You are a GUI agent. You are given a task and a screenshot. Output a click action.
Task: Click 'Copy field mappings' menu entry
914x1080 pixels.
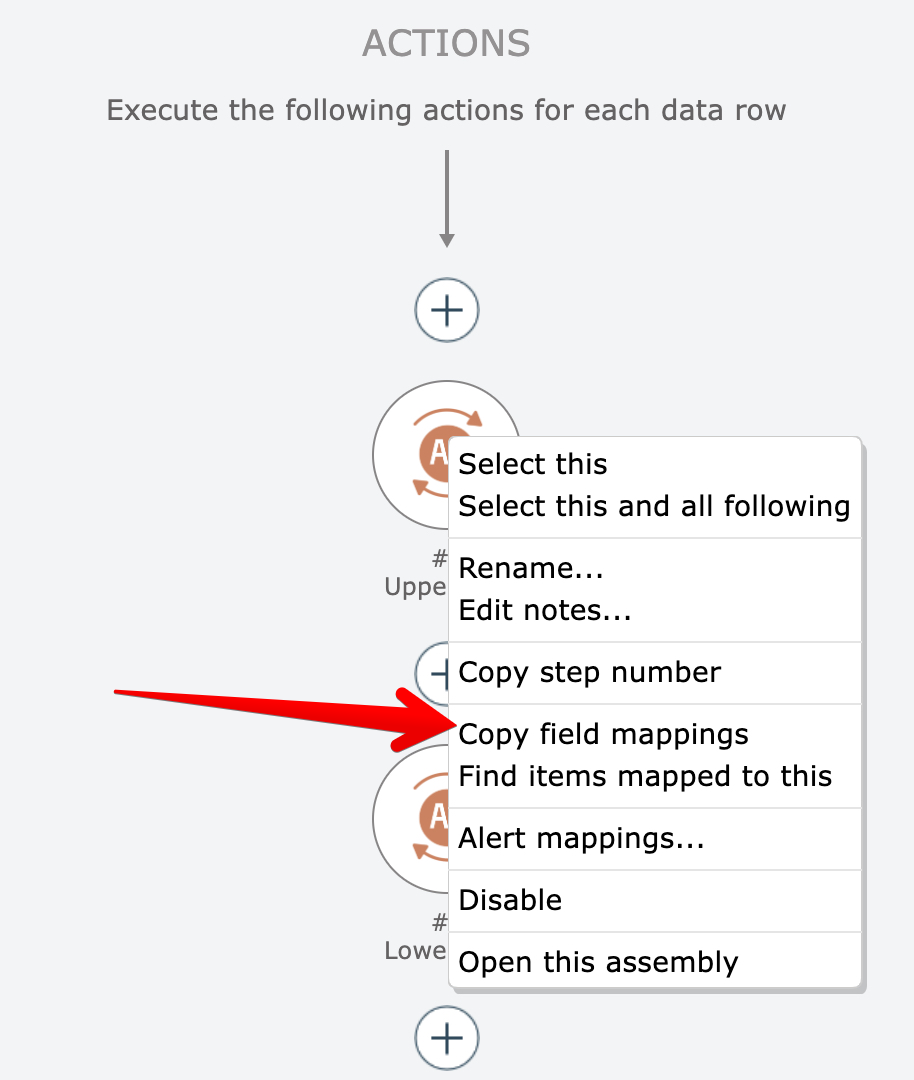pos(603,734)
